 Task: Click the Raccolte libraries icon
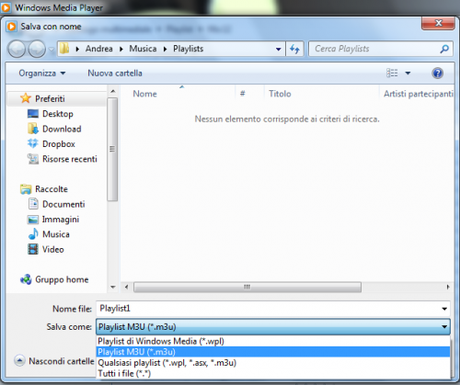click(26, 189)
